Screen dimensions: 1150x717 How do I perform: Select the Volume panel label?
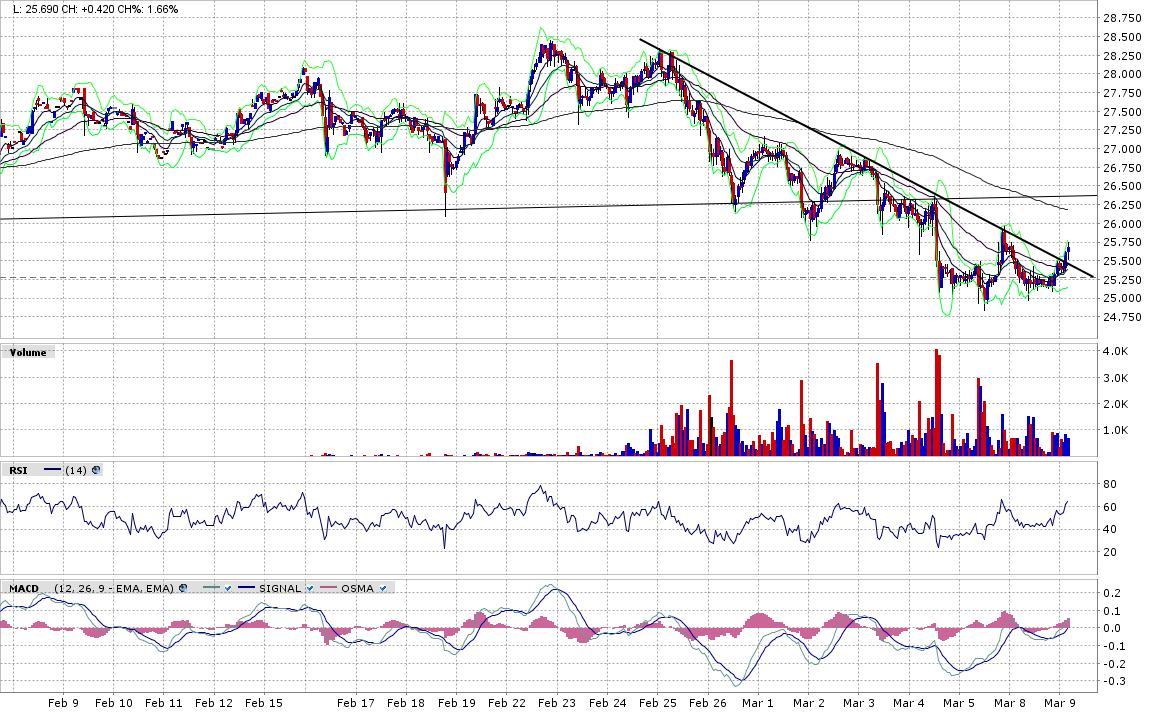(28, 353)
